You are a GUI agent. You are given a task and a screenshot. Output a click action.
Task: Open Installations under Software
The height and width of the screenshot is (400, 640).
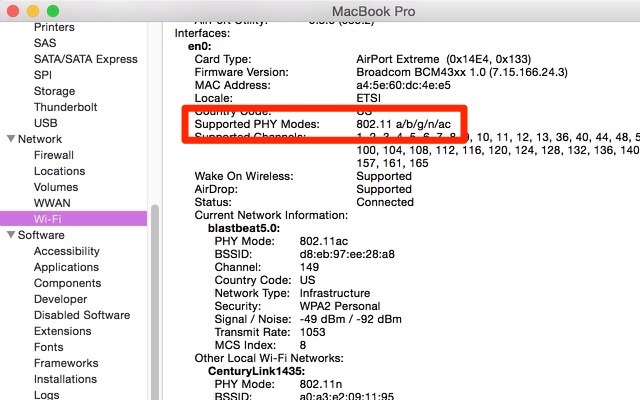65,379
